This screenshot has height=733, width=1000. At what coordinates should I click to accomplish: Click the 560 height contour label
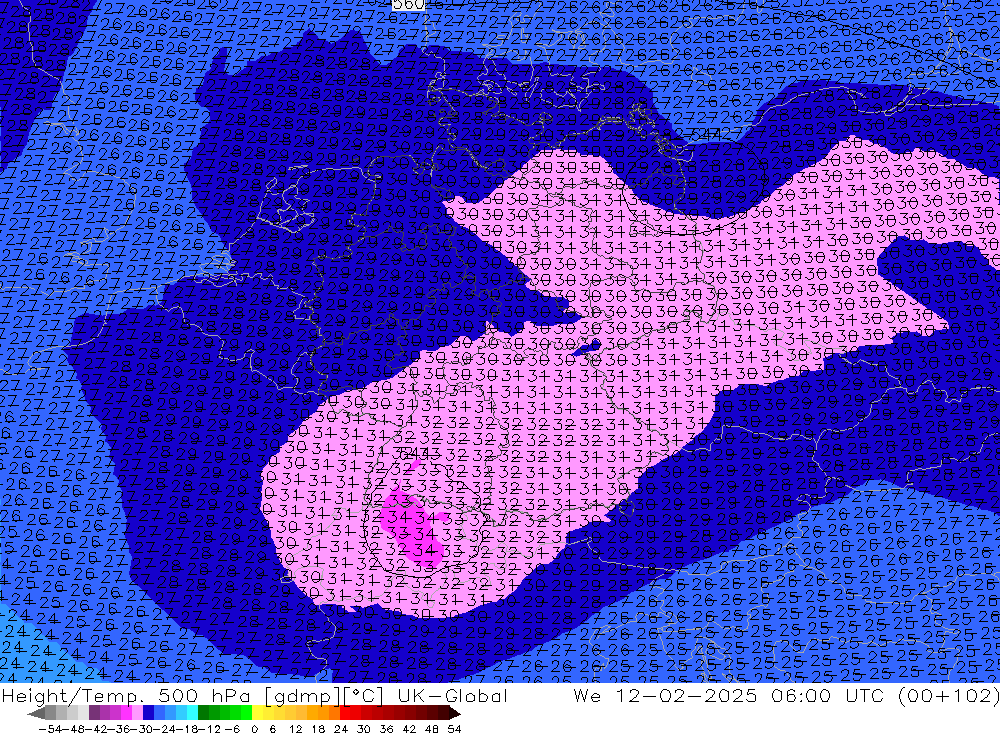pos(408,5)
